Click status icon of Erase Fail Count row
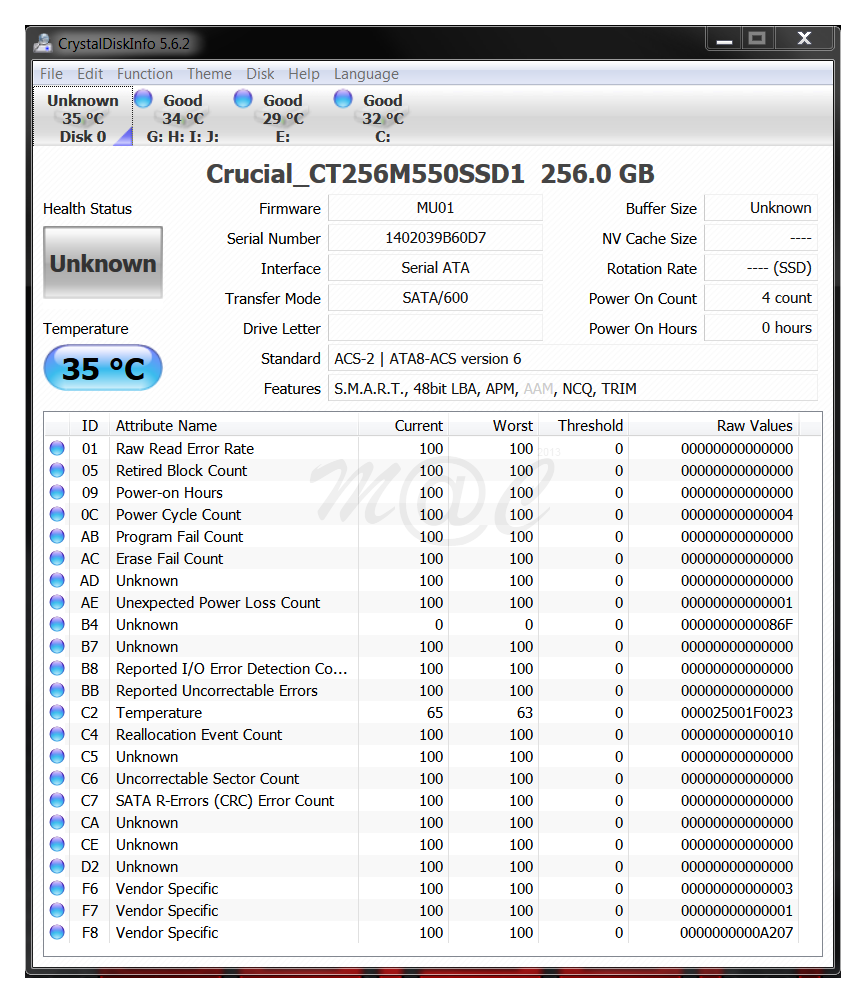 [x=57, y=558]
